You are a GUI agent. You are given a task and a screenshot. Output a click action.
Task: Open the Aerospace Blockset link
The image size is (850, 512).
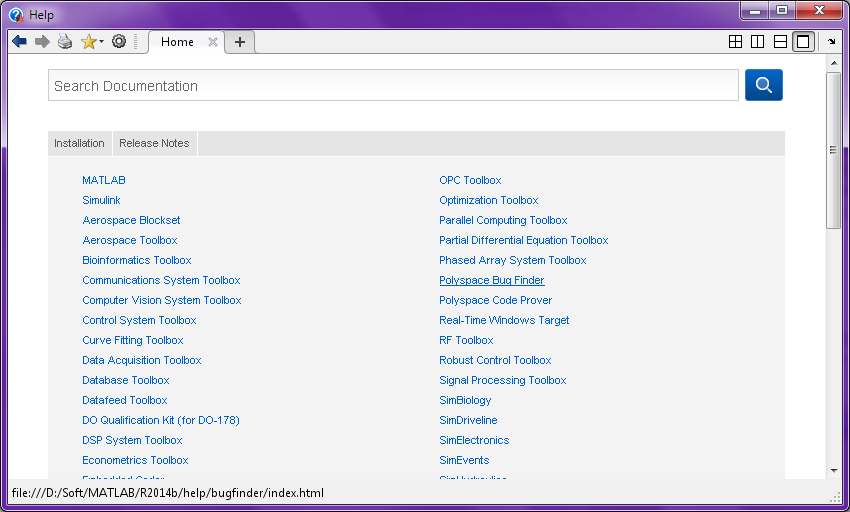pyautogui.click(x=131, y=220)
